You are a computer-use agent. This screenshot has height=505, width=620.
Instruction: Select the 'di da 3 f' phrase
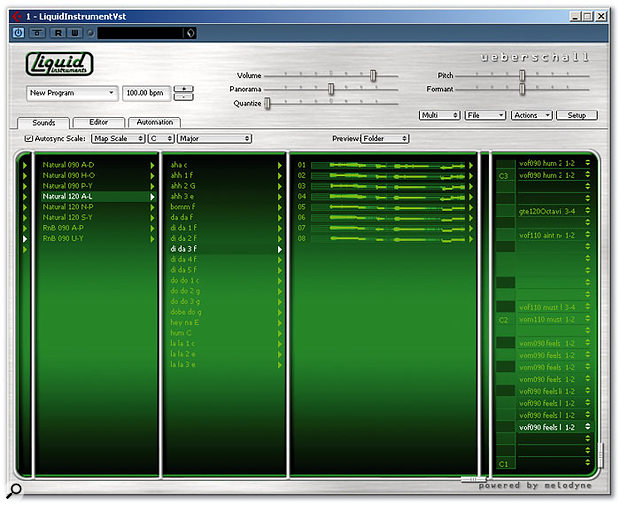pyautogui.click(x=183, y=249)
